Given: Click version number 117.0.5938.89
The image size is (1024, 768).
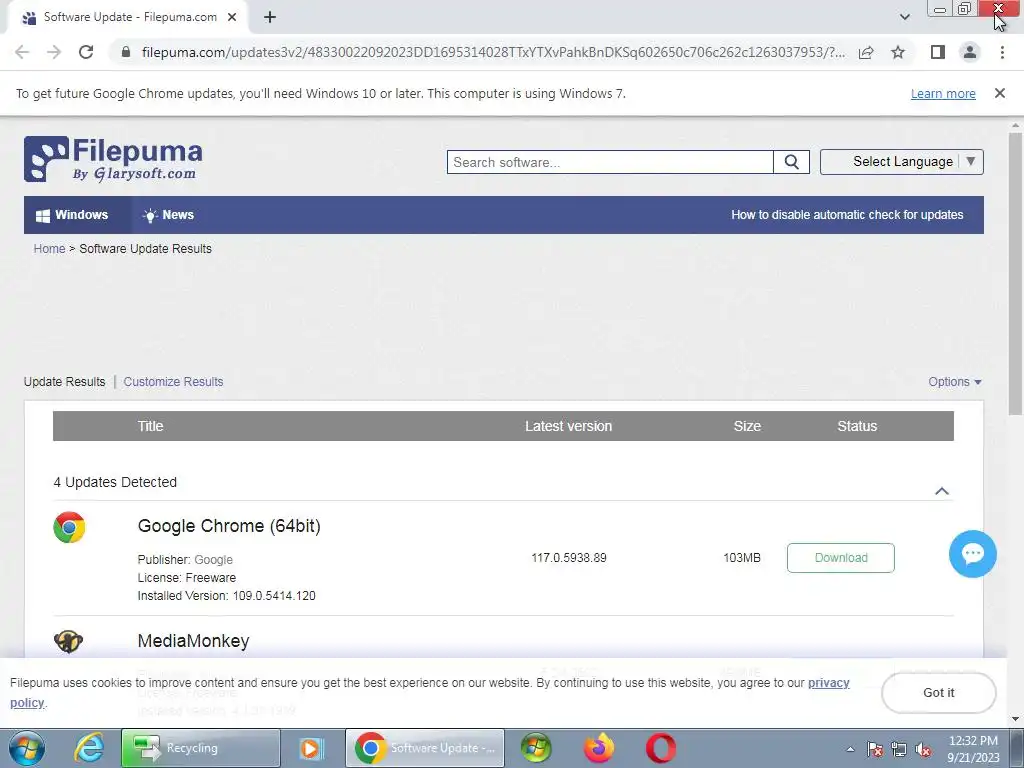Looking at the screenshot, I should coord(569,558).
